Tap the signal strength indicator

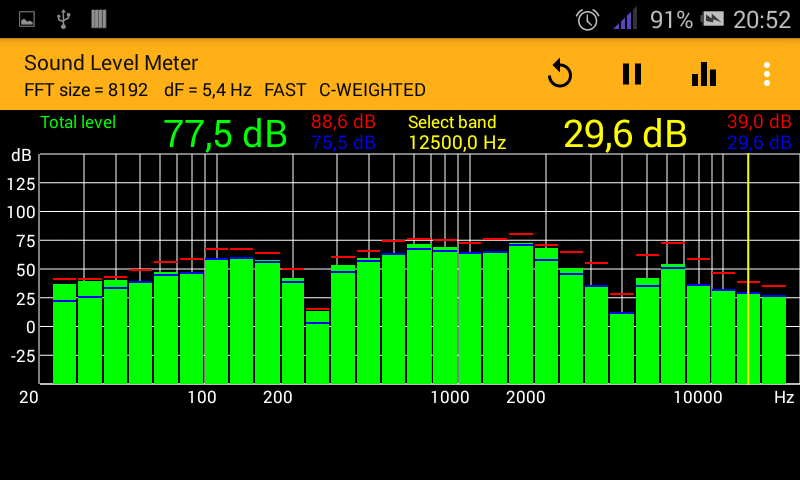point(626,19)
